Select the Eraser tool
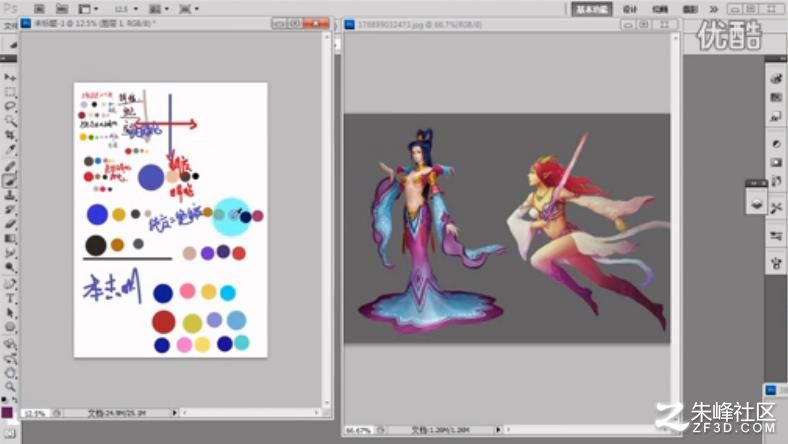This screenshot has height=444, width=788. pyautogui.click(x=10, y=224)
